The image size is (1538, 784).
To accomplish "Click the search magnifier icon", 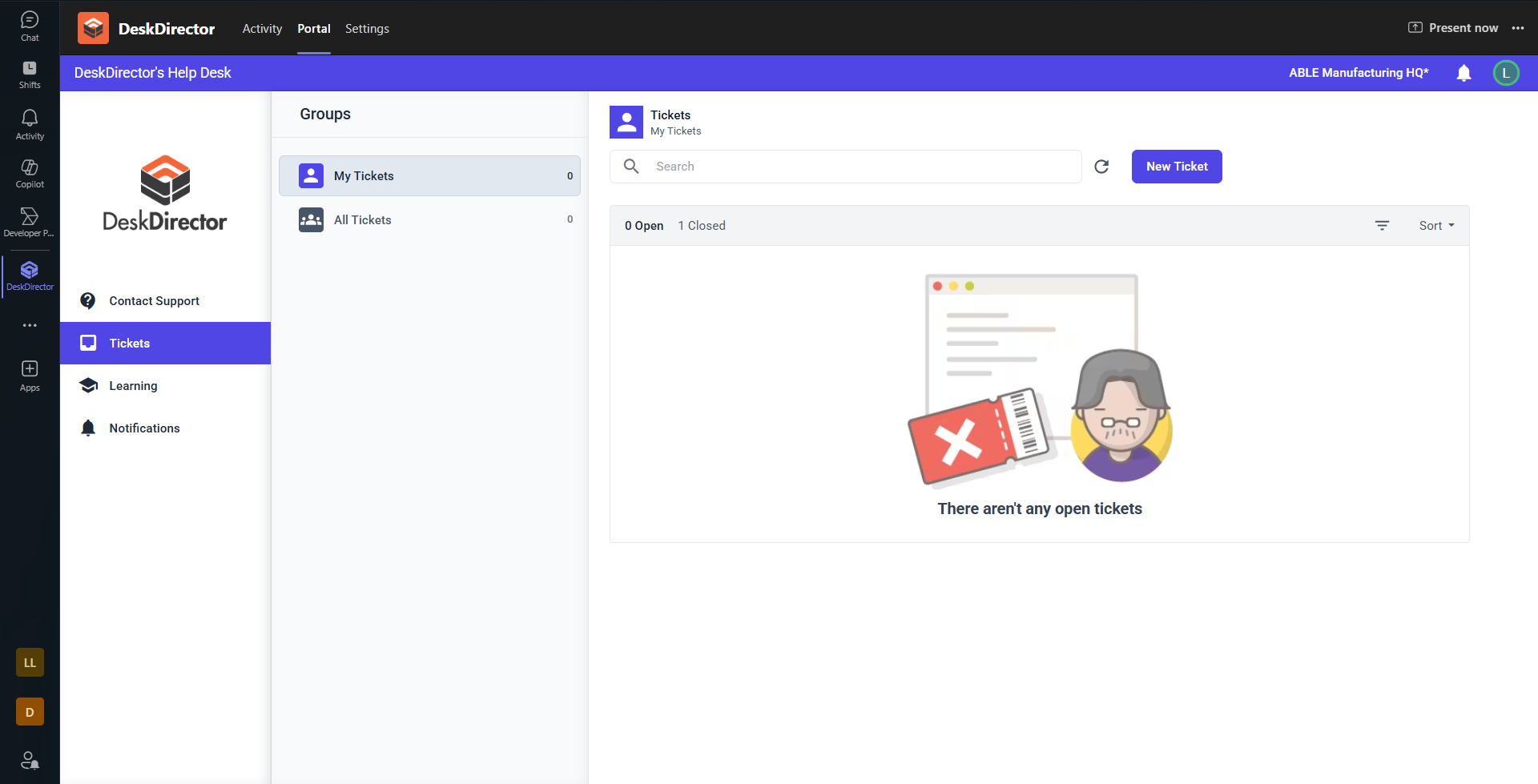I will (x=631, y=166).
